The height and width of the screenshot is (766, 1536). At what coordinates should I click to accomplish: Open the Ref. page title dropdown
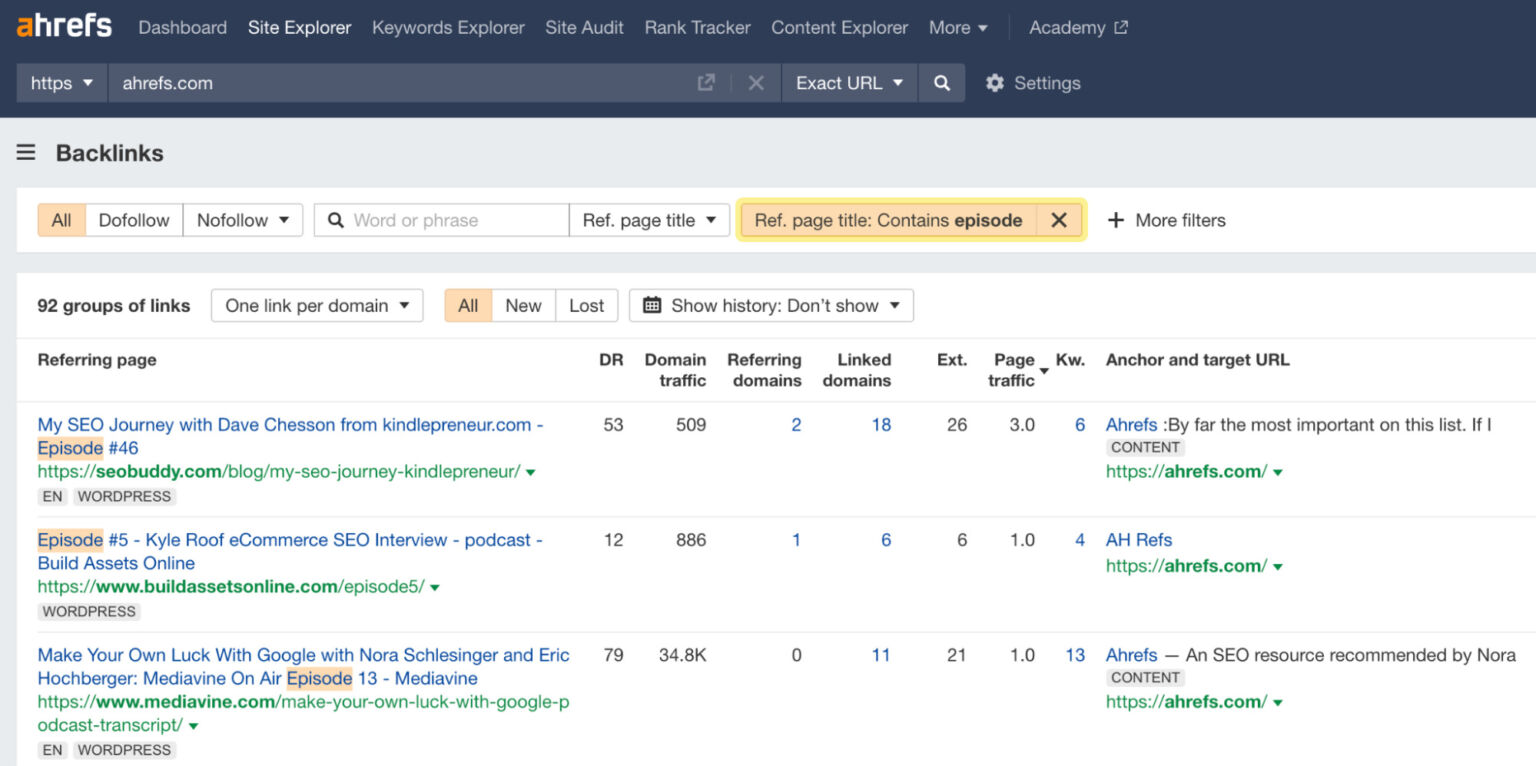point(650,220)
